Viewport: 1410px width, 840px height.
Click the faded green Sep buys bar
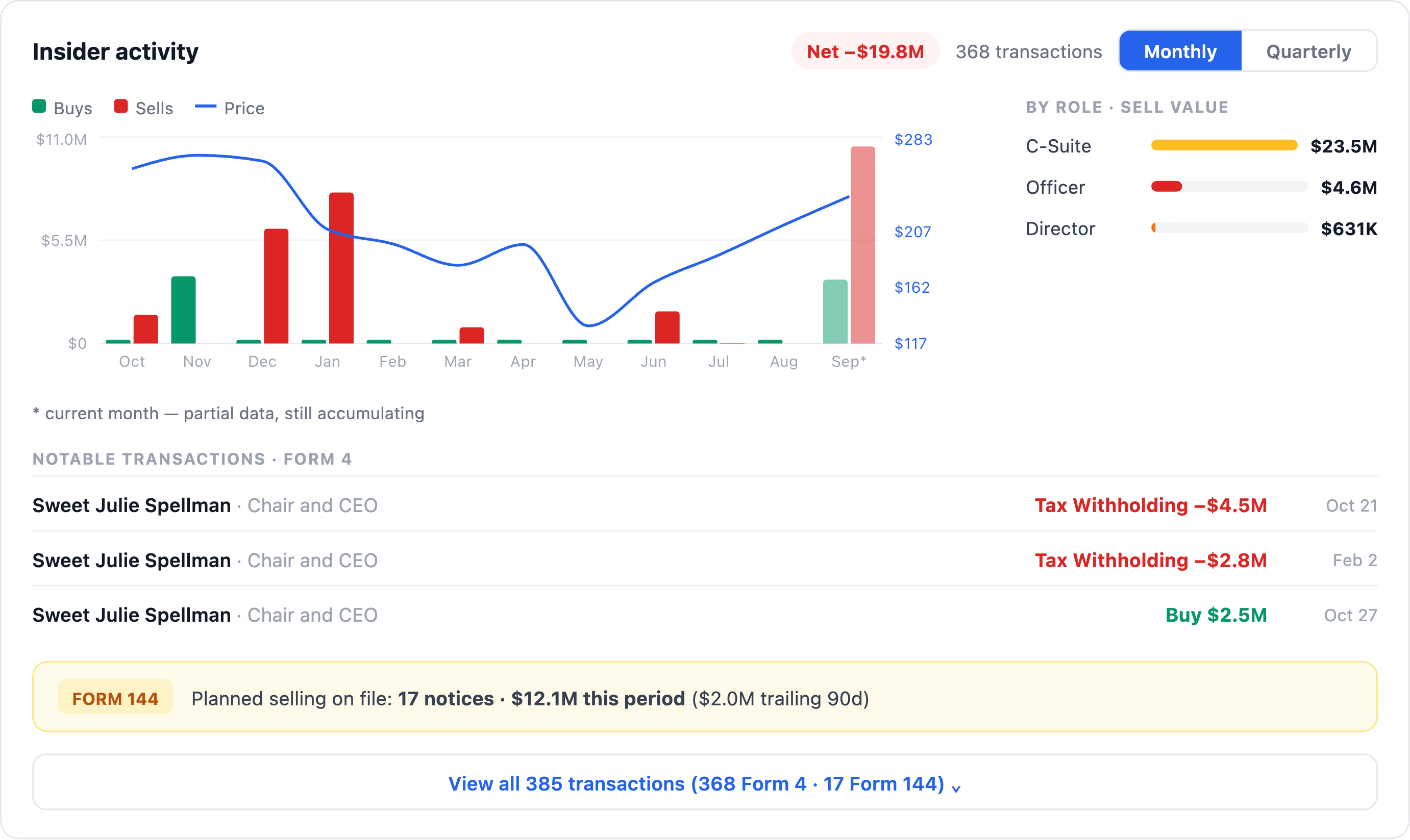pos(835,312)
